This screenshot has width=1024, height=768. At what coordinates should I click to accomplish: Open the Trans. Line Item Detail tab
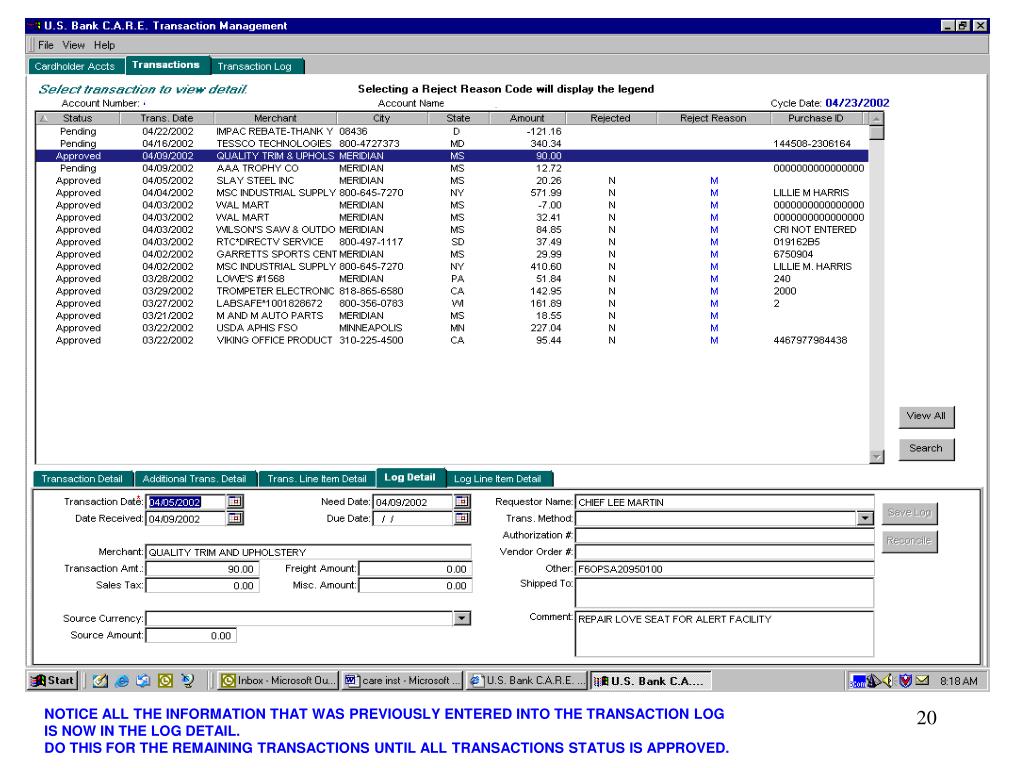click(317, 479)
